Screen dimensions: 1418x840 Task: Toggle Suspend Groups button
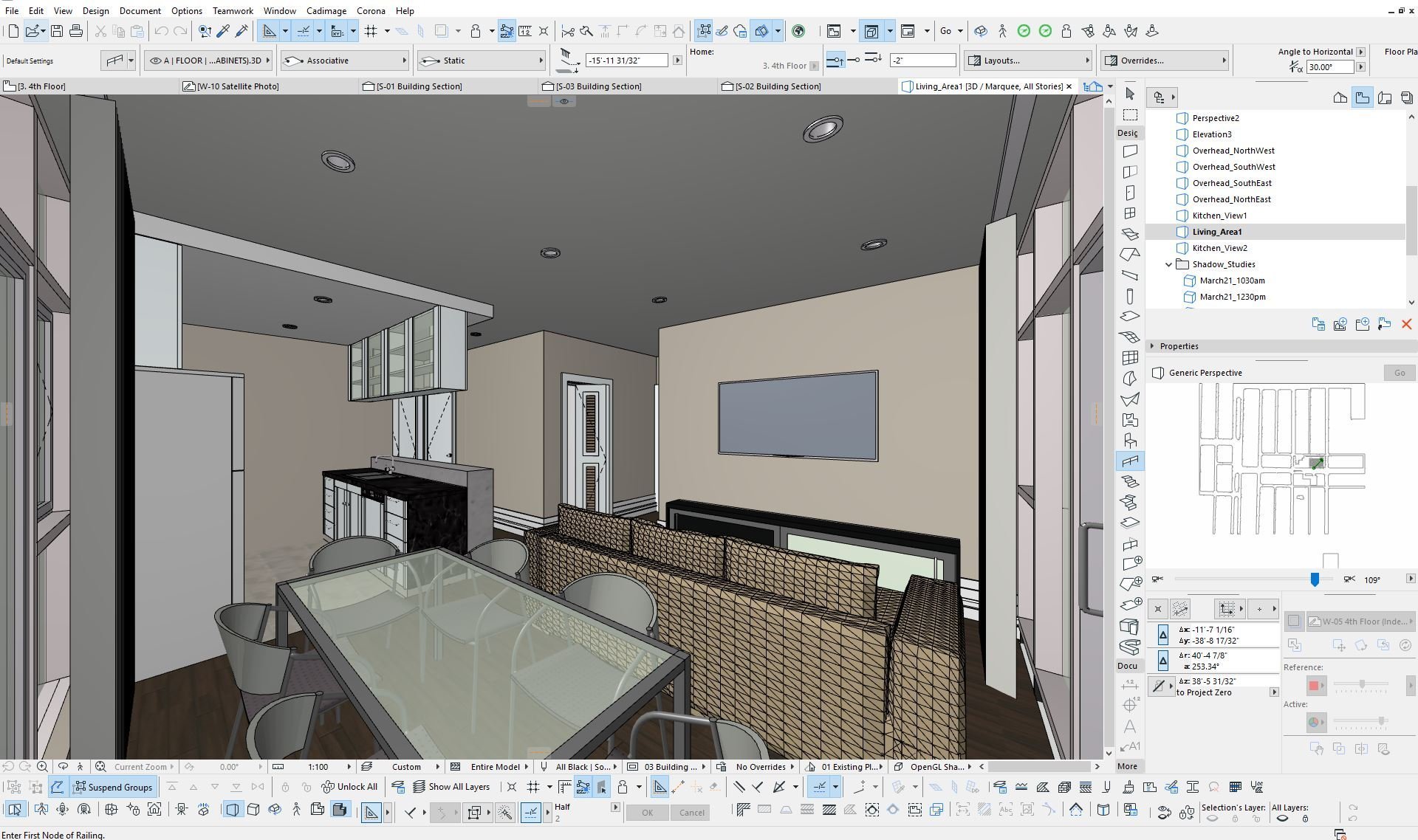point(113,787)
